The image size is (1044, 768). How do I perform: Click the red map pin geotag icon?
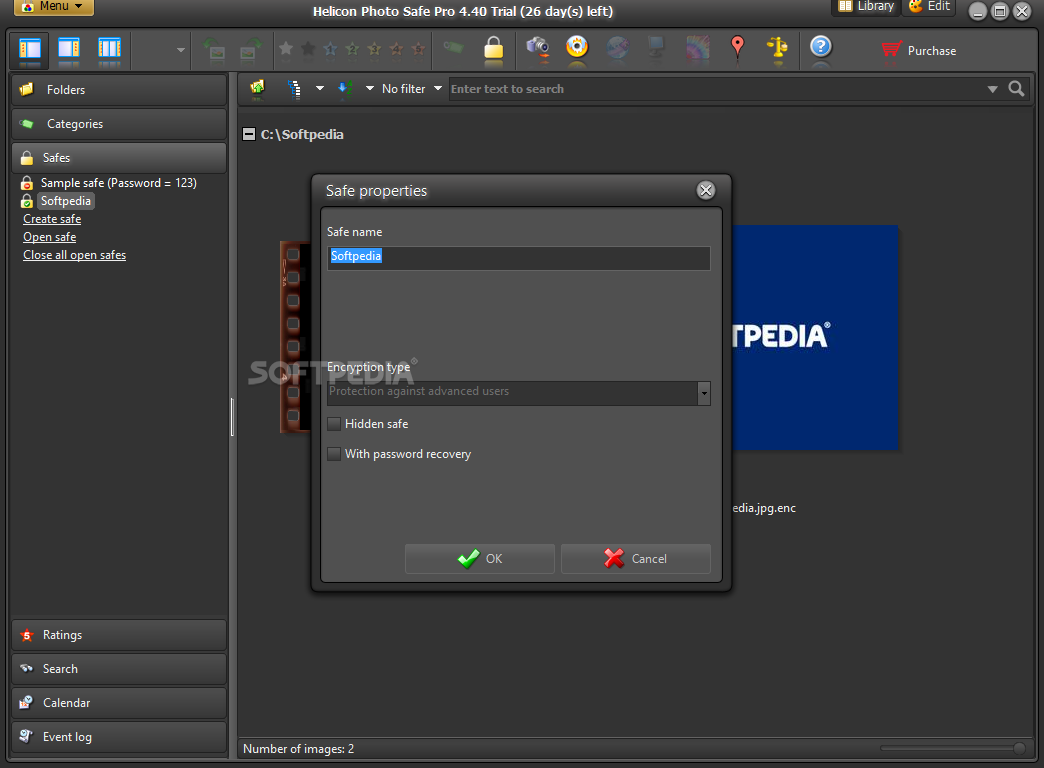click(737, 47)
